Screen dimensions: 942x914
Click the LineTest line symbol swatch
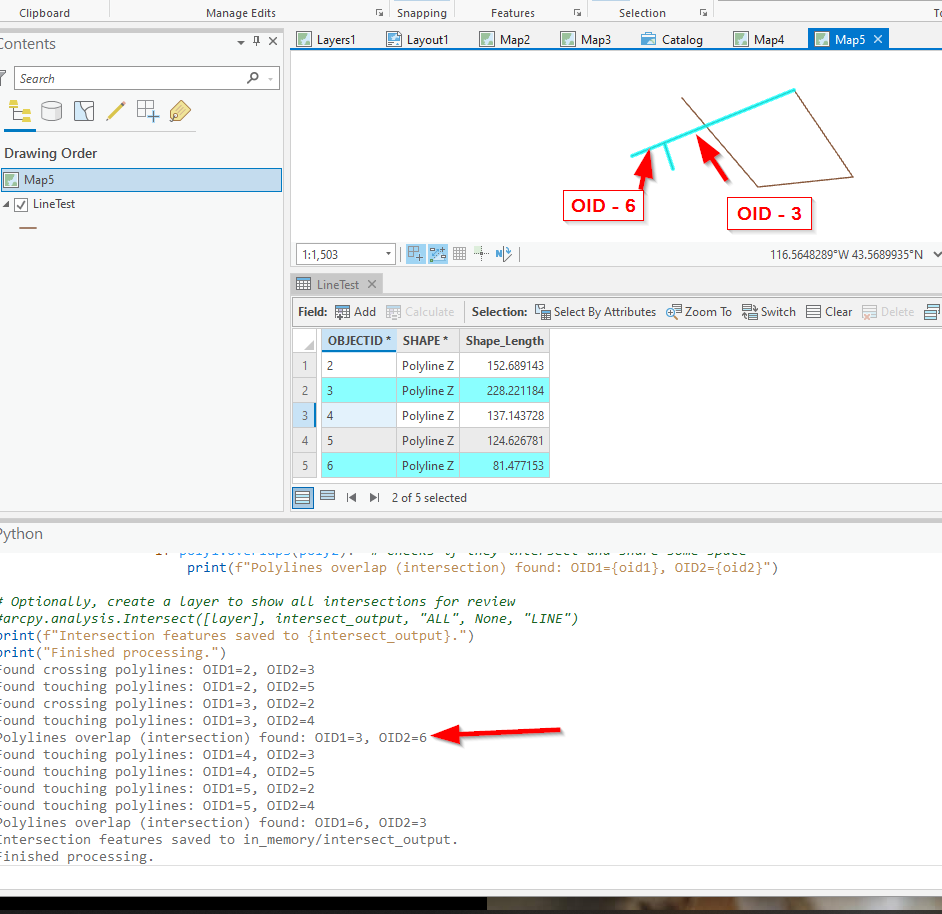(x=28, y=228)
